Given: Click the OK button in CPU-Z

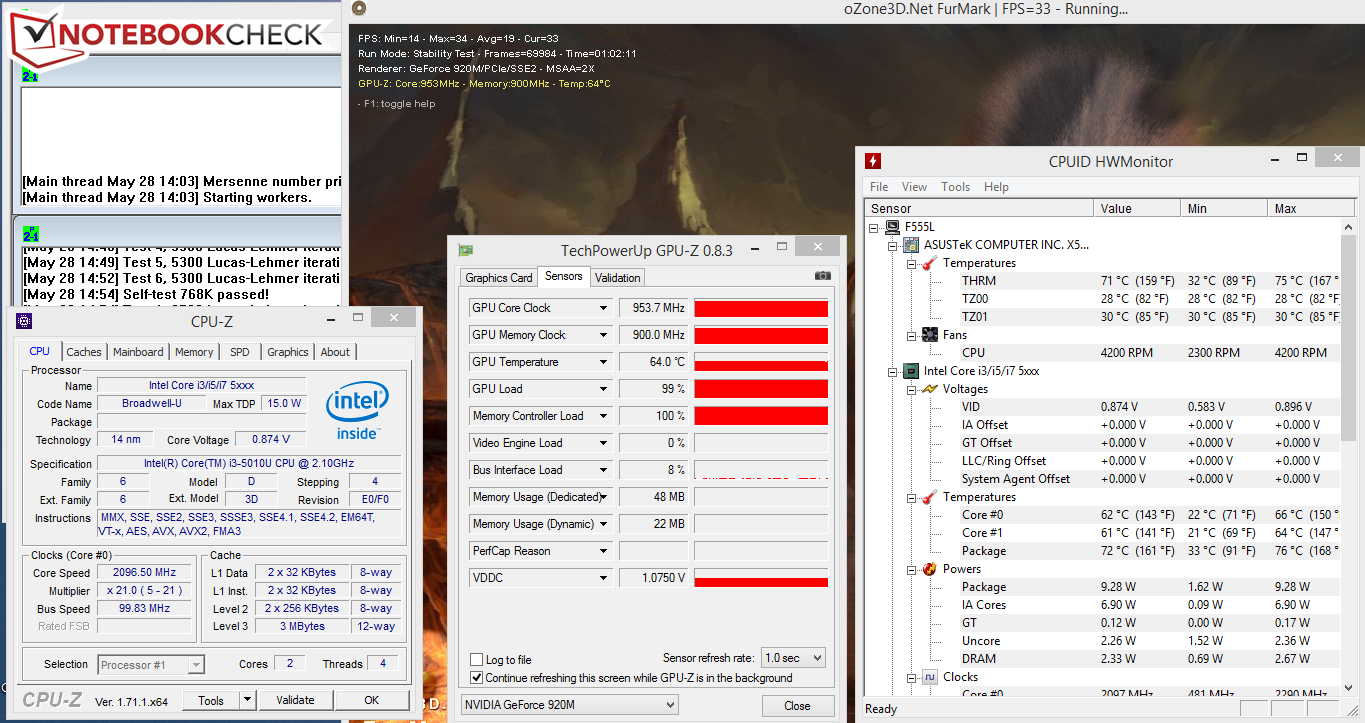Looking at the screenshot, I should pos(371,700).
